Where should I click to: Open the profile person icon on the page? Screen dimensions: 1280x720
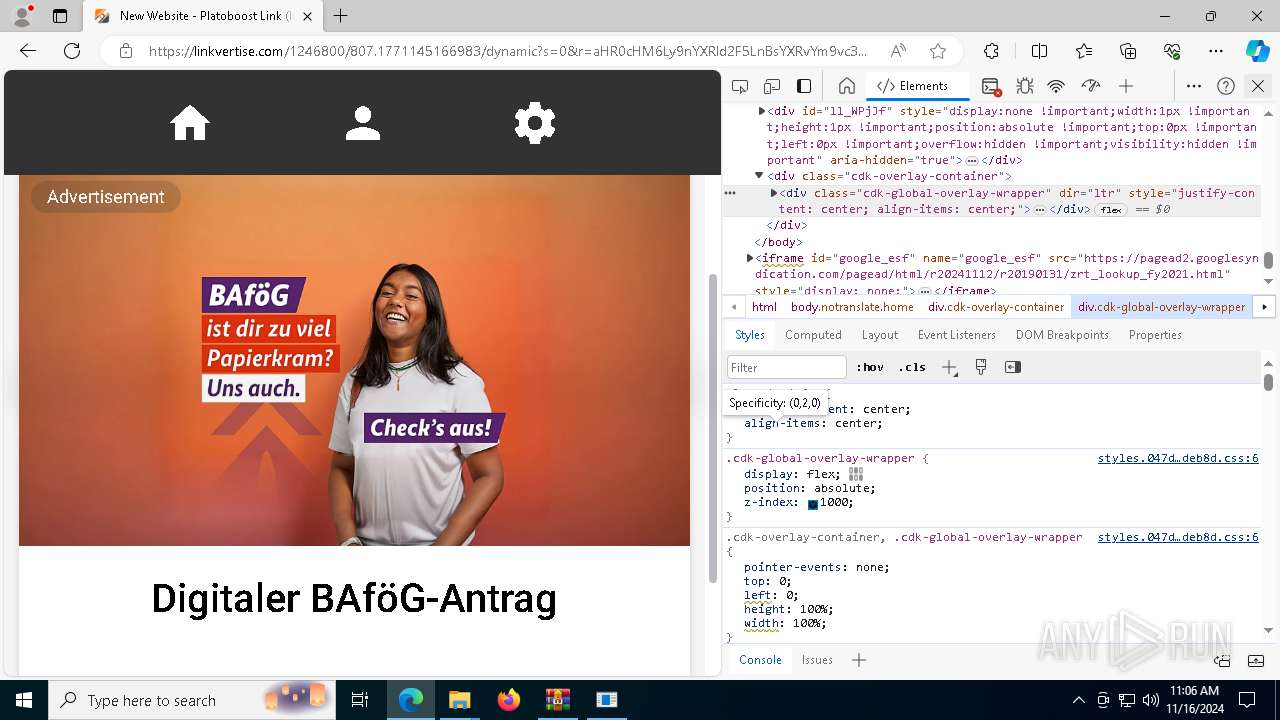(x=363, y=123)
